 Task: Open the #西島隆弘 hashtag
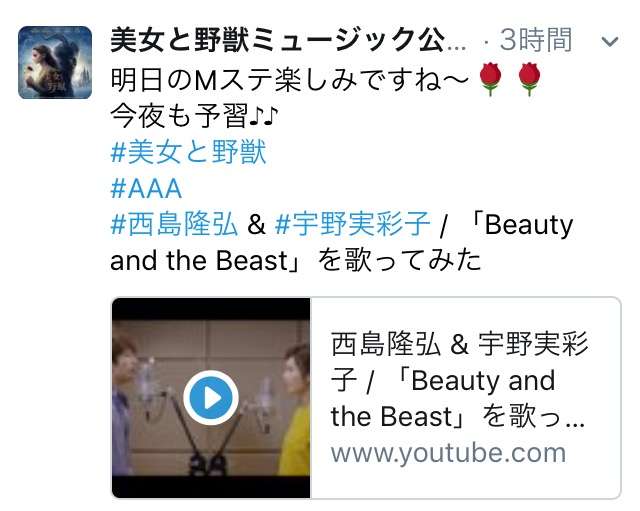click(x=174, y=224)
